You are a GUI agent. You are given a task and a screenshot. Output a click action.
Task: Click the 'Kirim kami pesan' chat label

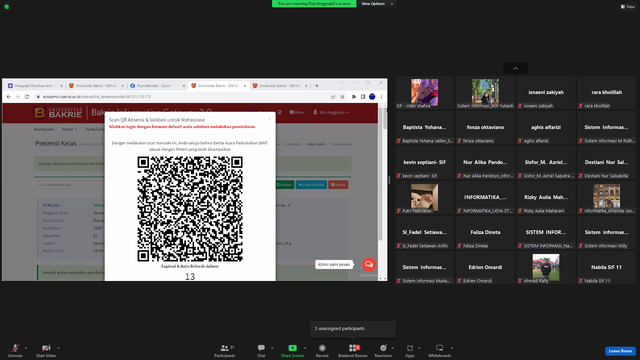tap(334, 264)
